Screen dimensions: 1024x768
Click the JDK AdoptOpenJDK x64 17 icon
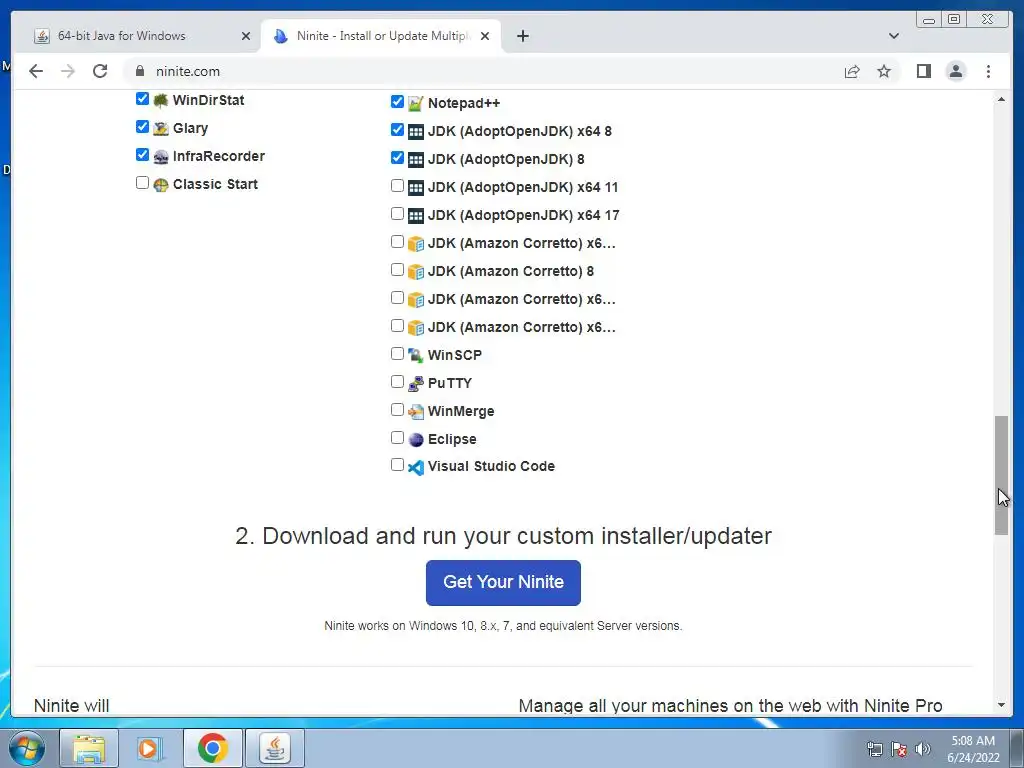coord(416,216)
